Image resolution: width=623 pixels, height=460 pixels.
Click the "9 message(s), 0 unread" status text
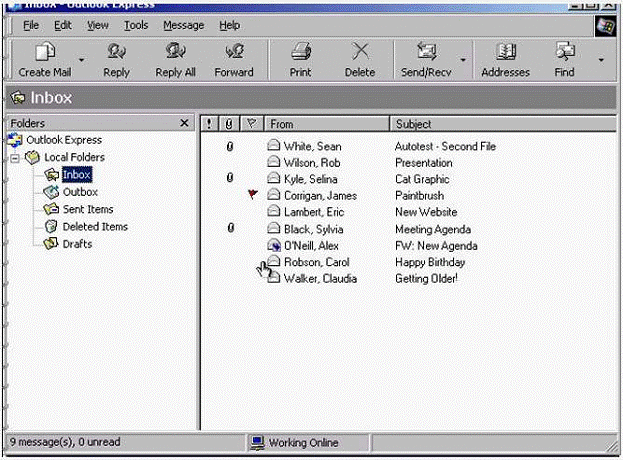(65, 442)
